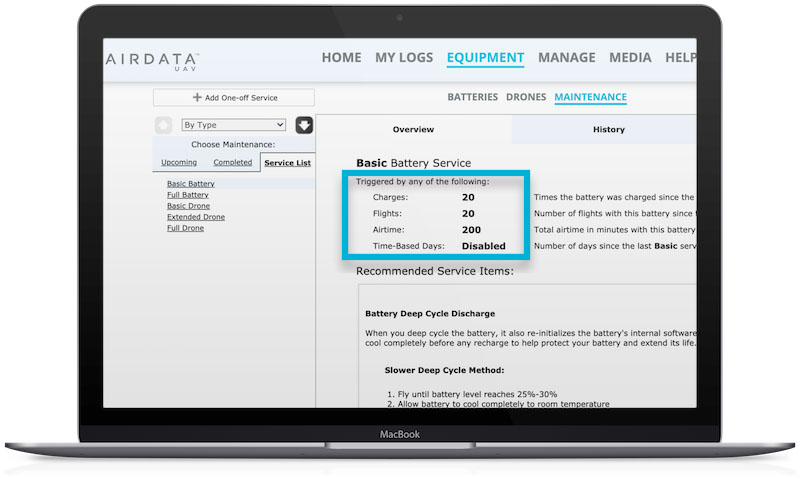Open the HELP menu

tap(681, 58)
